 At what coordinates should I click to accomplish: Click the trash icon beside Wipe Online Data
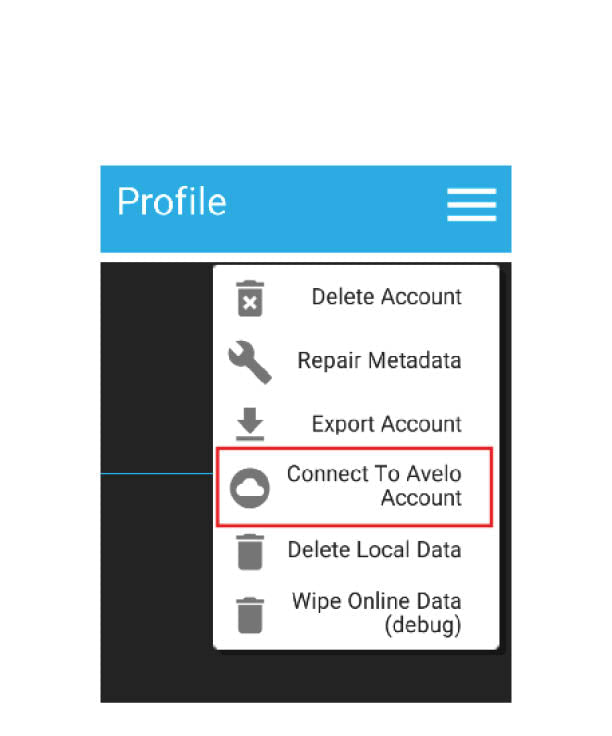click(x=250, y=615)
